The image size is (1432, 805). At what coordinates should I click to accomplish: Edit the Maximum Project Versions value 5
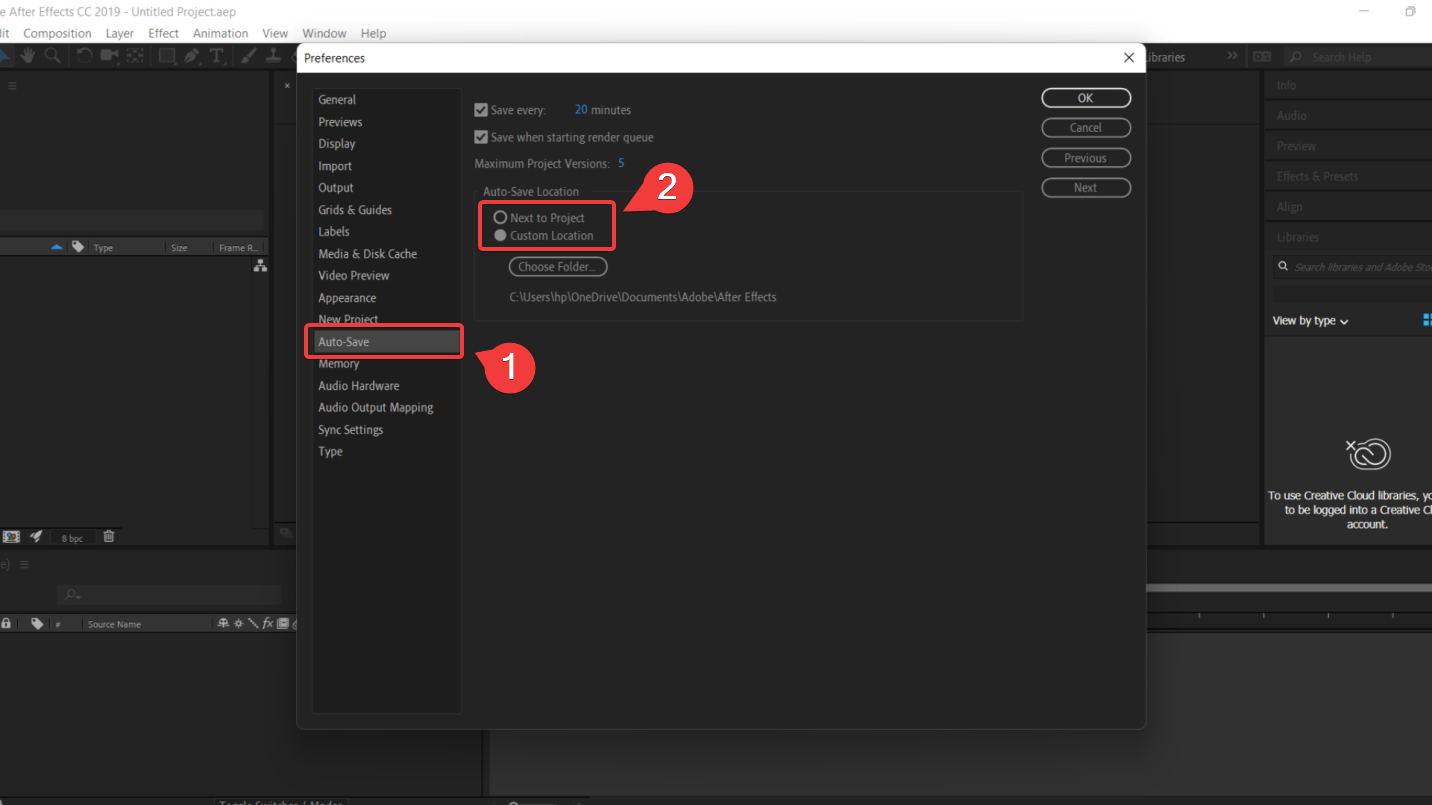pos(621,163)
